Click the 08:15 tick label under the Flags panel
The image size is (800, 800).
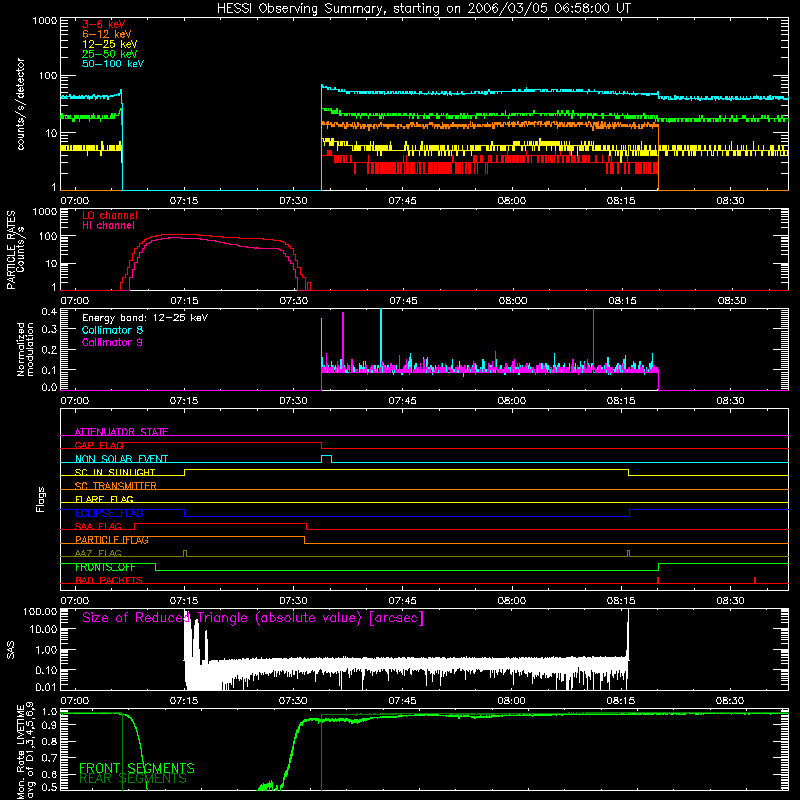pos(621,601)
